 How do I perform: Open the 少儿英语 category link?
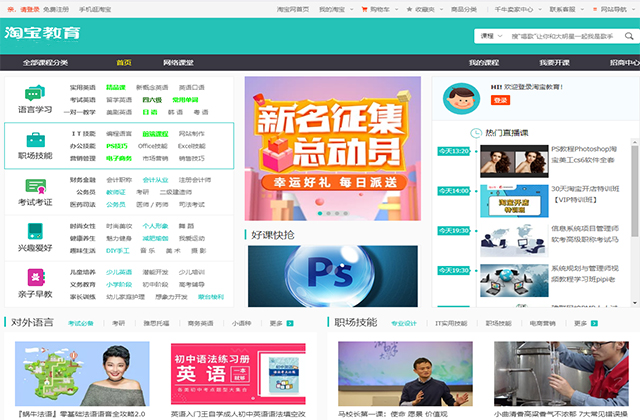click(119, 272)
